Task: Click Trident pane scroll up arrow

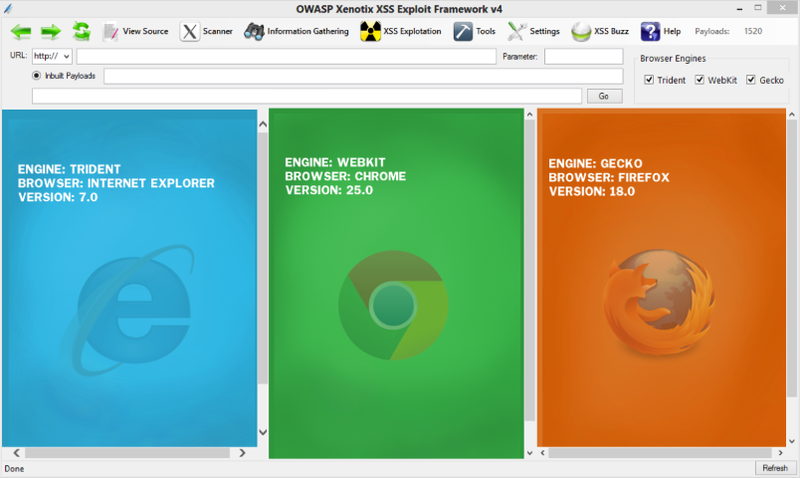Action: [x=263, y=124]
